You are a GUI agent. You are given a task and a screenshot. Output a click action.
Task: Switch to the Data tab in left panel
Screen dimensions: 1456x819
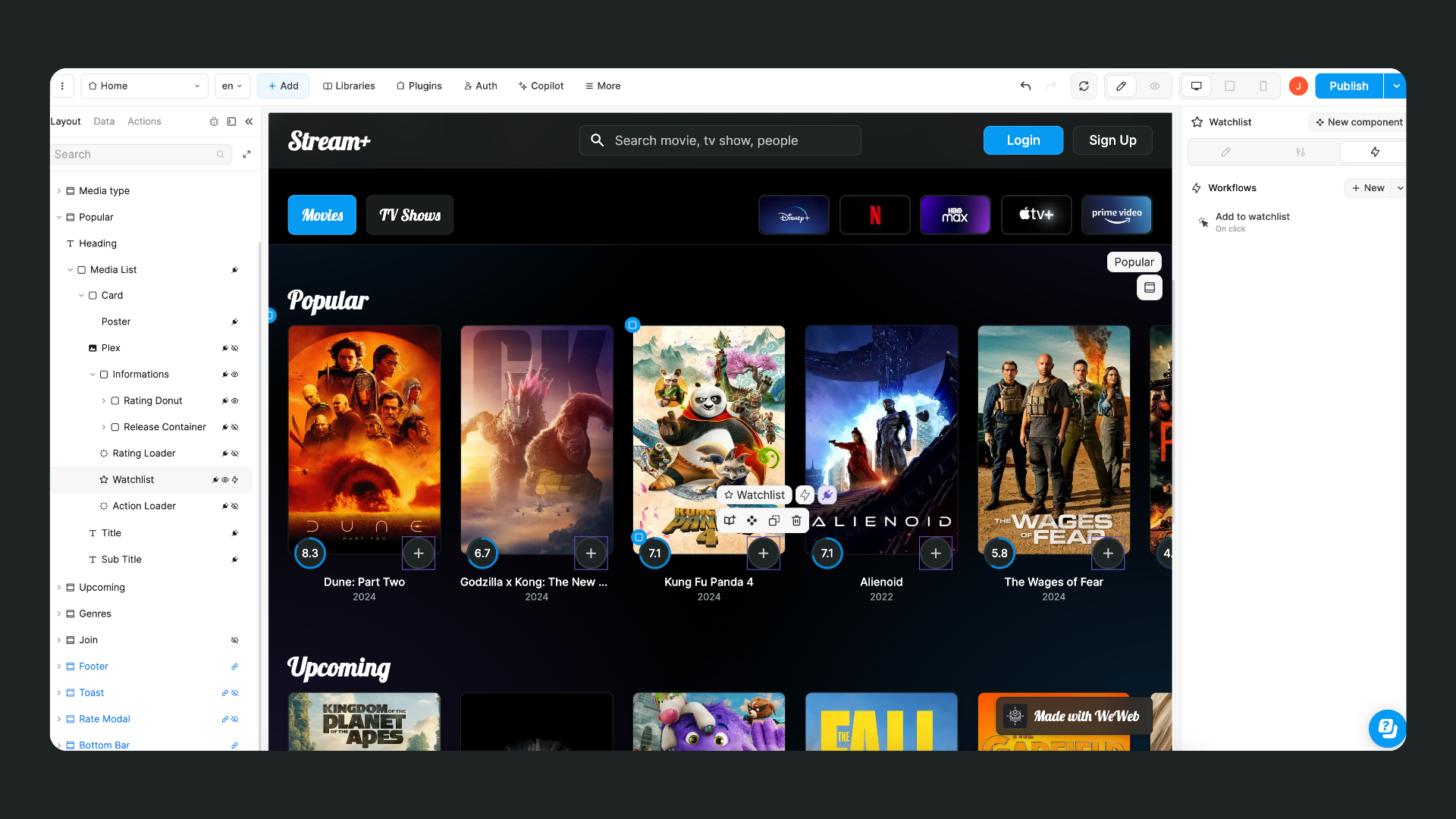104,121
